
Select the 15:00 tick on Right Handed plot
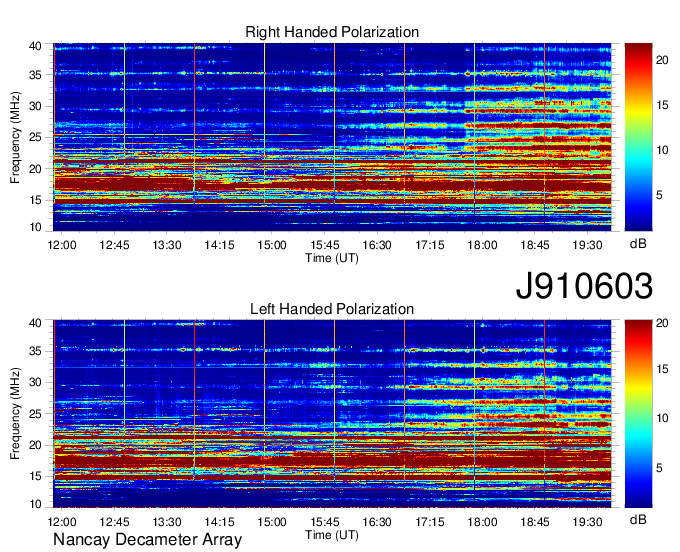coord(272,245)
